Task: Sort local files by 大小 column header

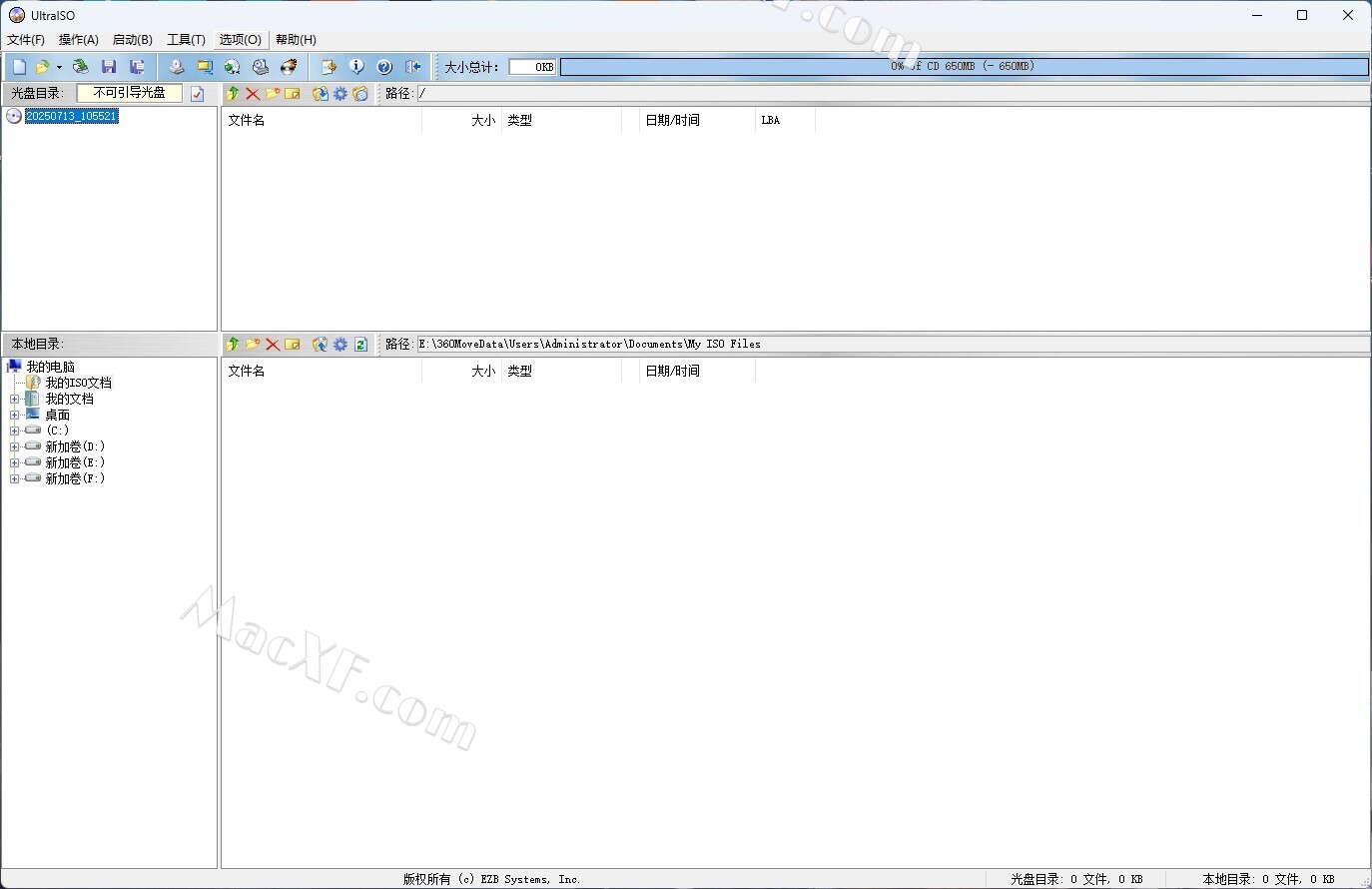Action: pyautogui.click(x=461, y=371)
